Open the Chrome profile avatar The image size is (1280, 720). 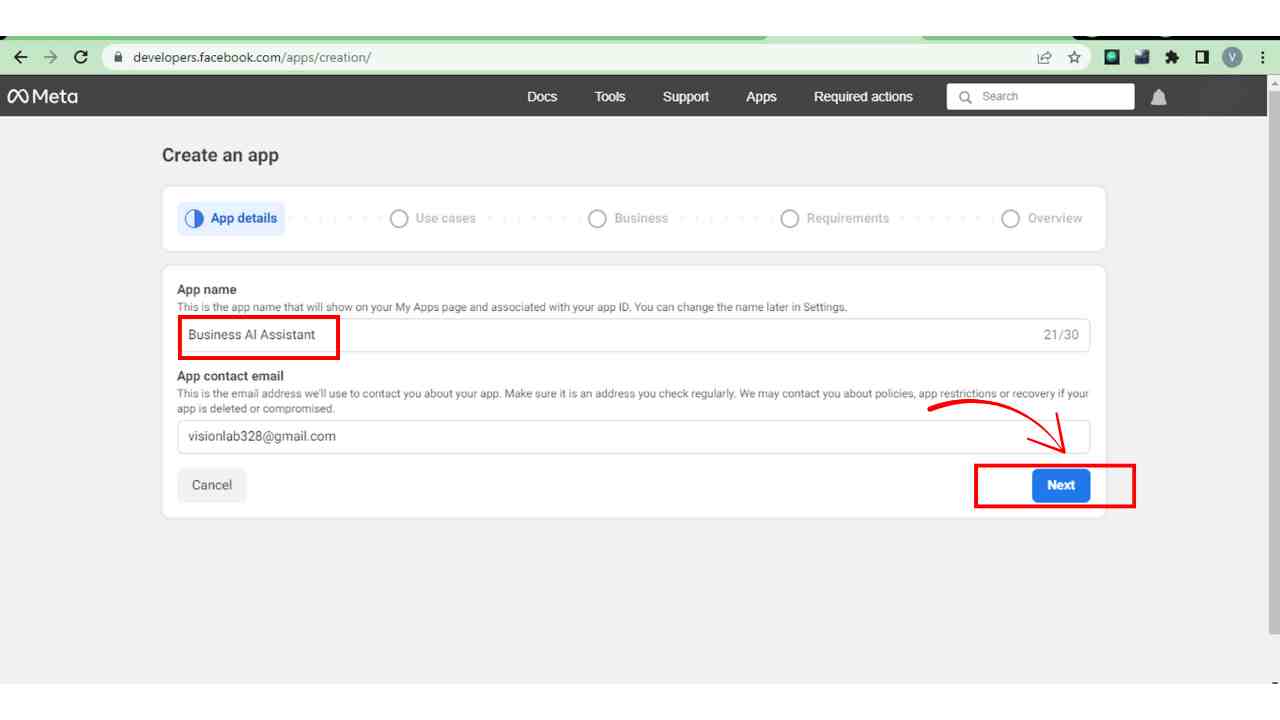tap(1232, 57)
